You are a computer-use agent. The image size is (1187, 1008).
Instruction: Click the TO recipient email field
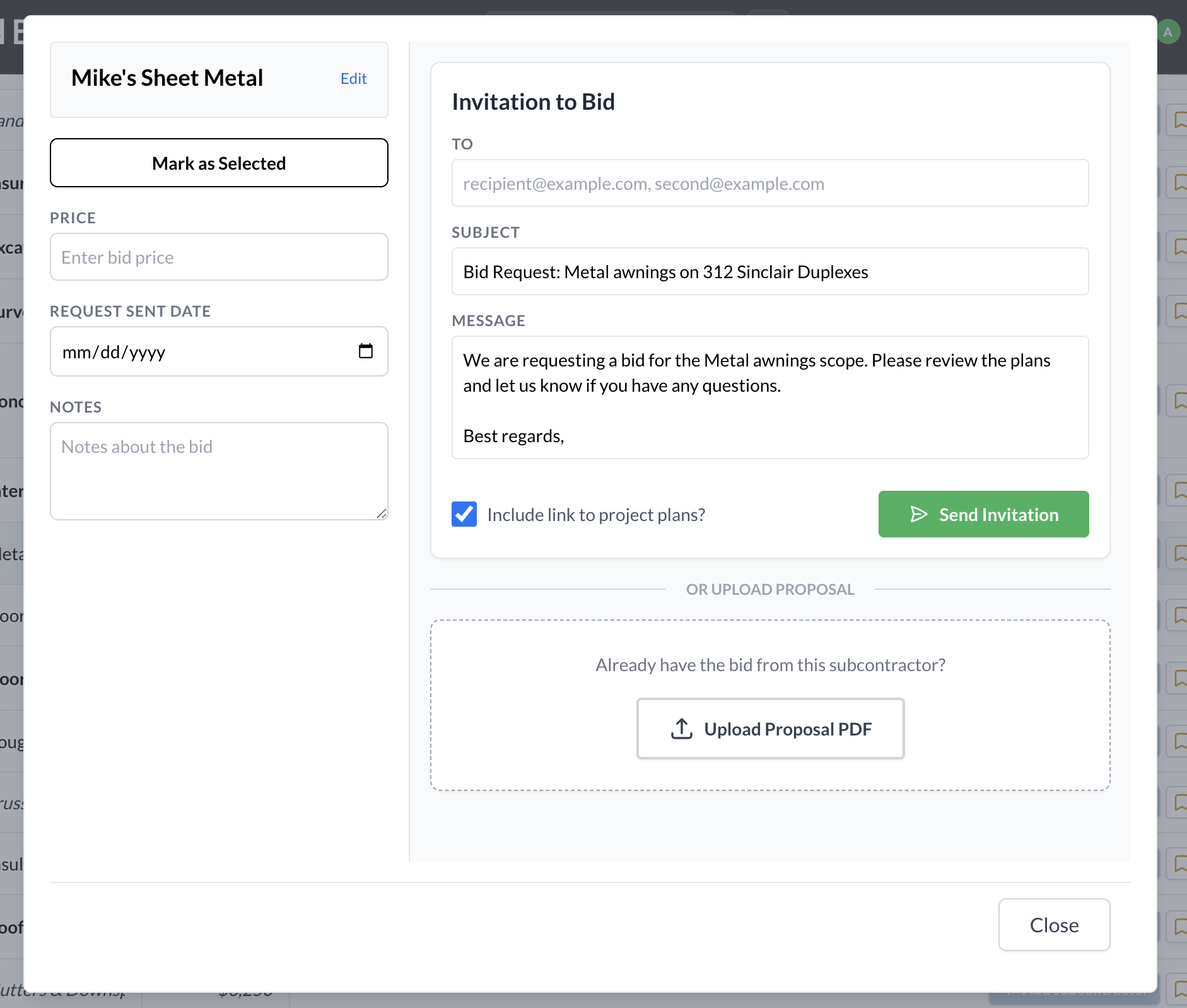pos(770,184)
